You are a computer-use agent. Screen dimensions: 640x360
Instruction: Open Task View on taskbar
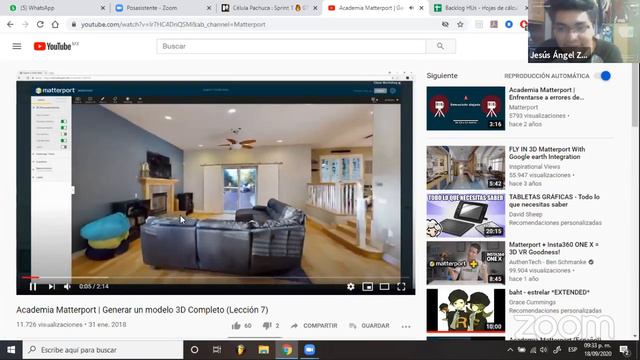[x=217, y=350]
